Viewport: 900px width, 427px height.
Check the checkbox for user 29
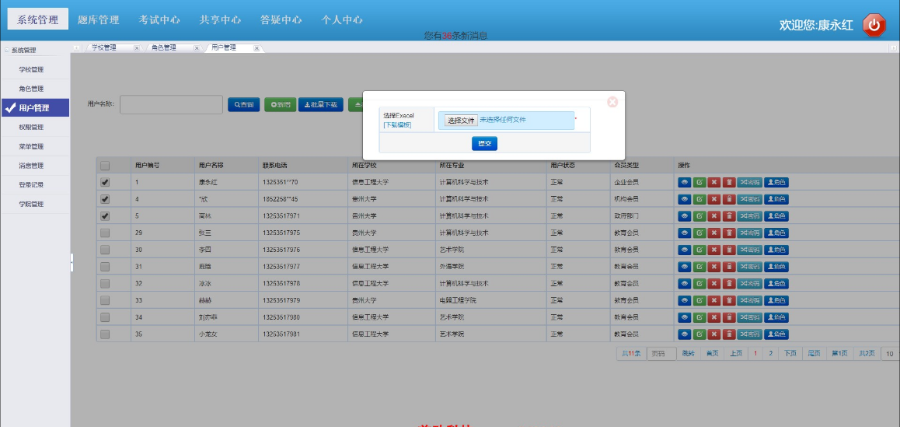(105, 233)
